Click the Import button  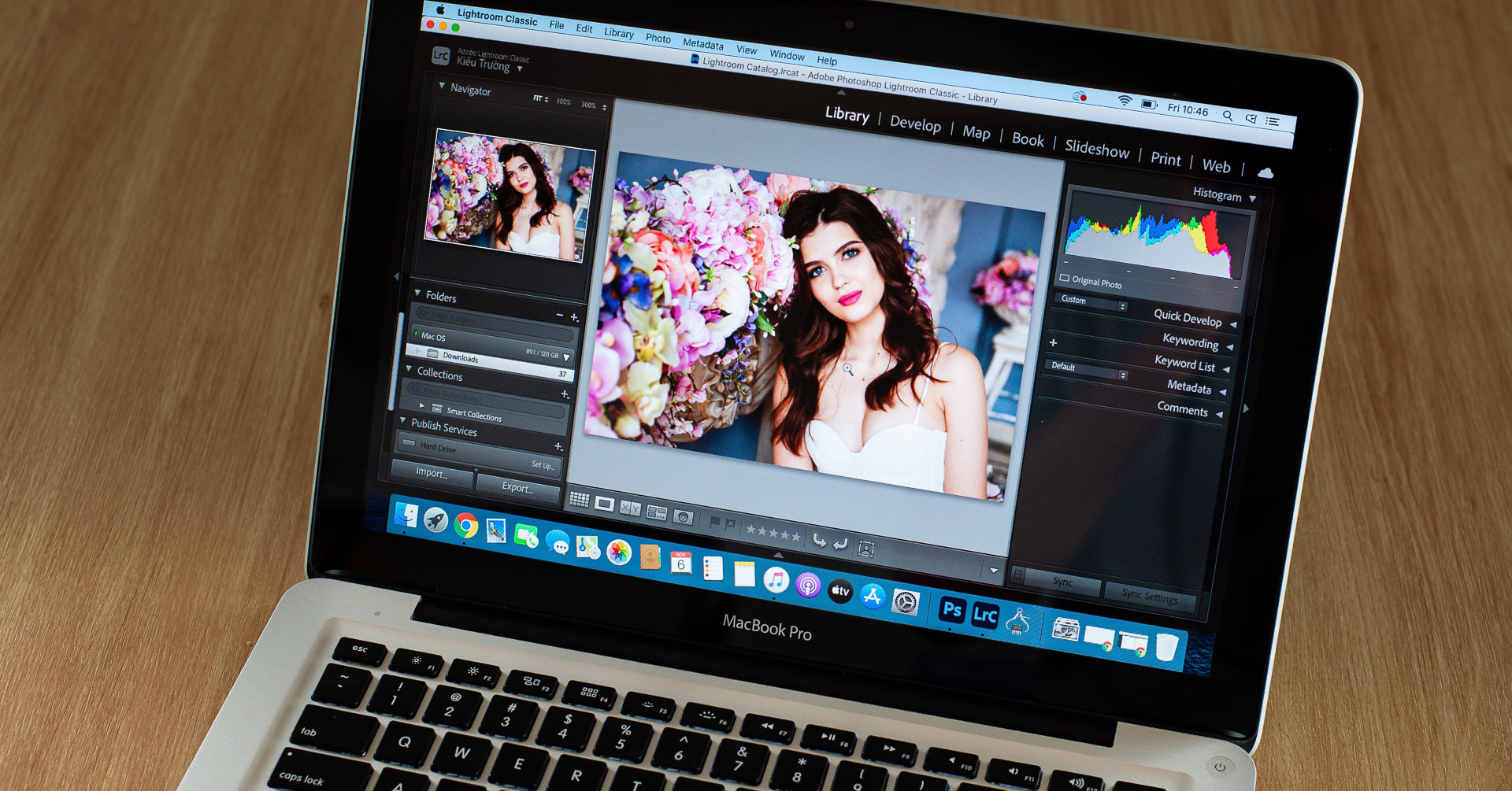(431, 474)
